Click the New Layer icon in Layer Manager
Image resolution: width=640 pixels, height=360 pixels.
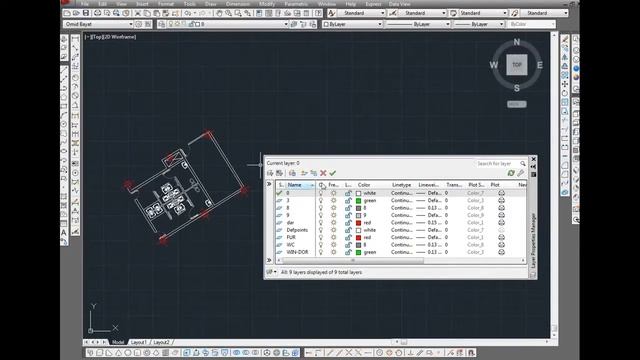(304, 173)
